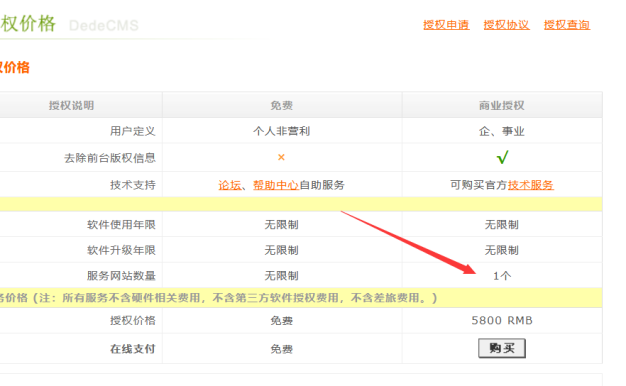Click the 个人非营利 cell

(x=281, y=131)
